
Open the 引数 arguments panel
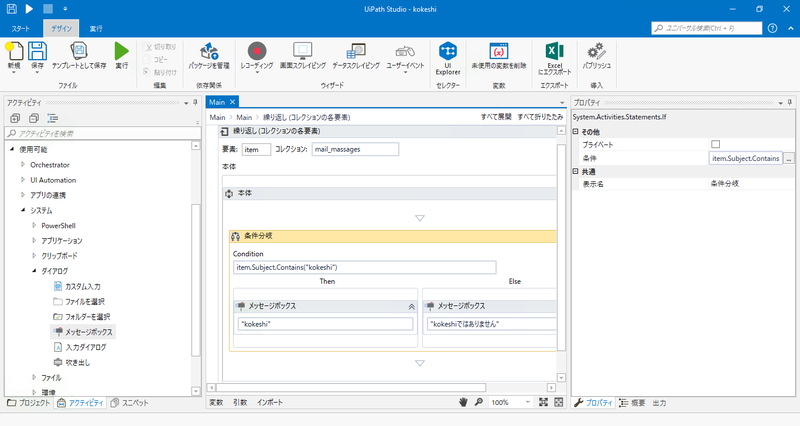[240, 403]
